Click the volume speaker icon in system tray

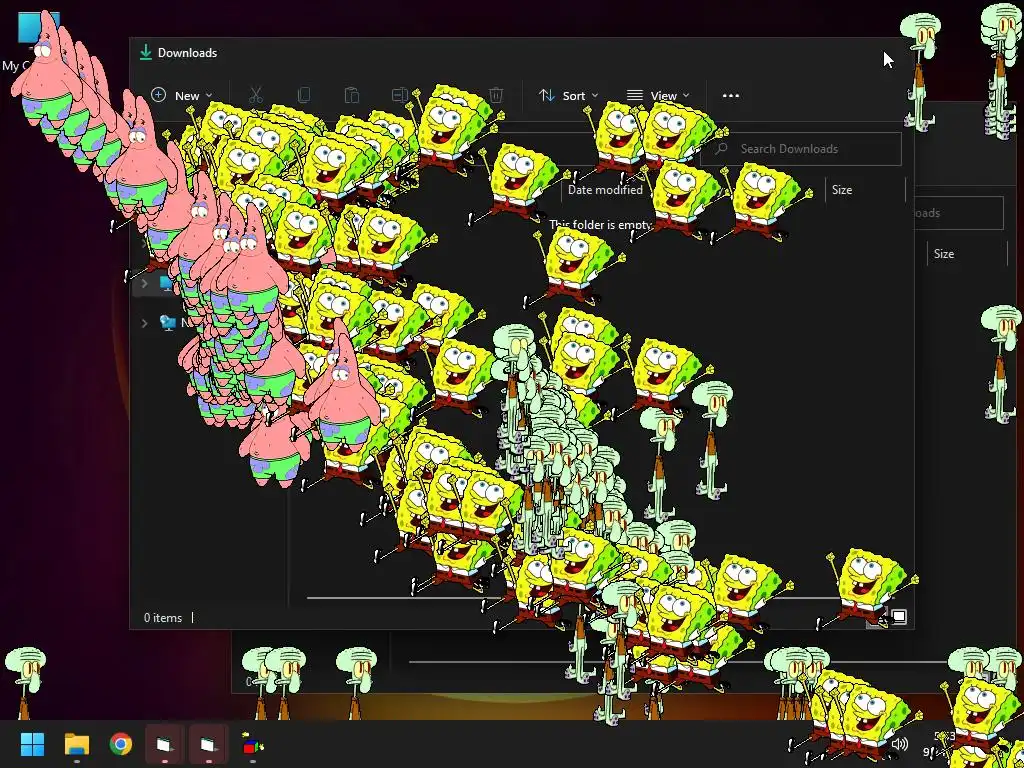pos(900,744)
